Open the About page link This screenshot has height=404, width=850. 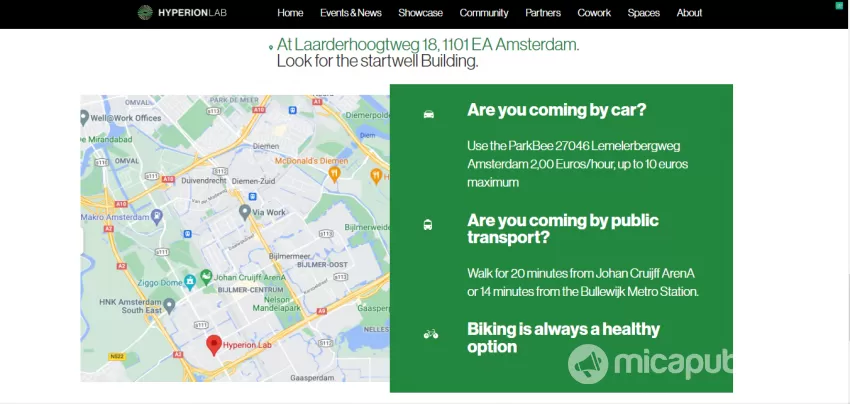[x=689, y=13]
